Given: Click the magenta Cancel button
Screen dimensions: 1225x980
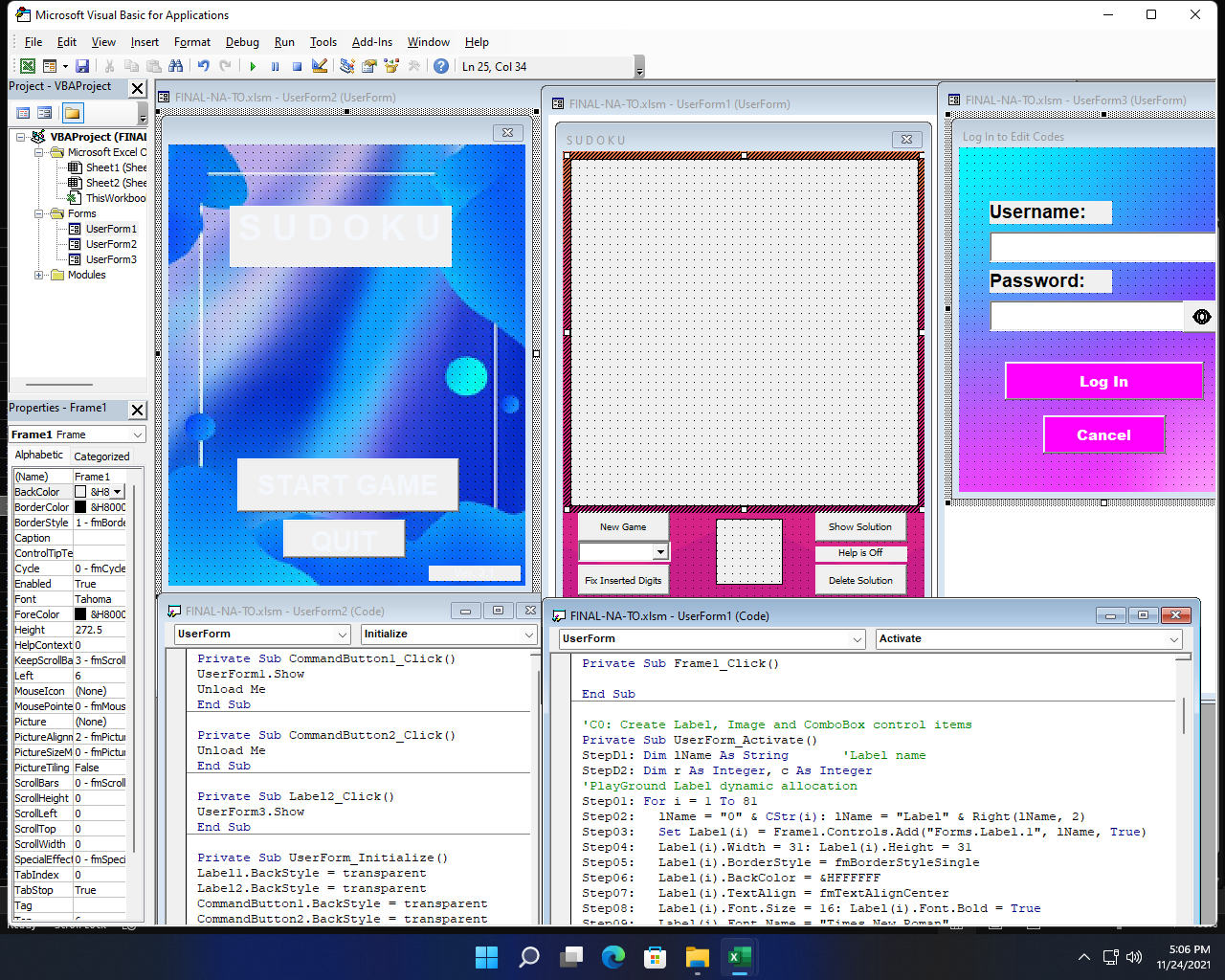Looking at the screenshot, I should 1103,434.
